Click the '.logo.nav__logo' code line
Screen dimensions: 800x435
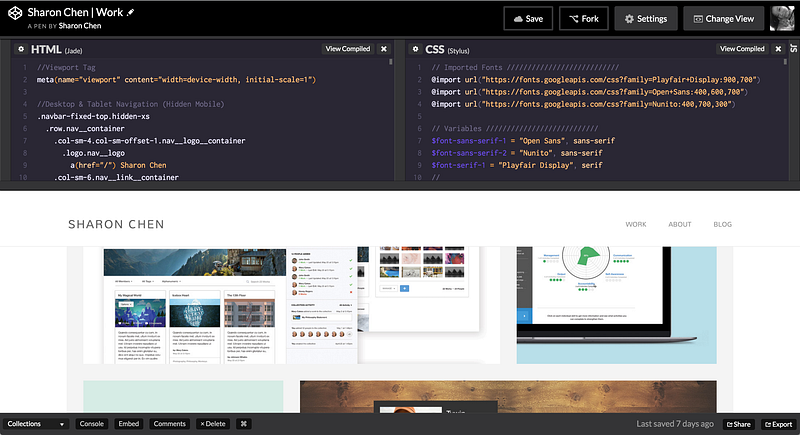pos(93,153)
